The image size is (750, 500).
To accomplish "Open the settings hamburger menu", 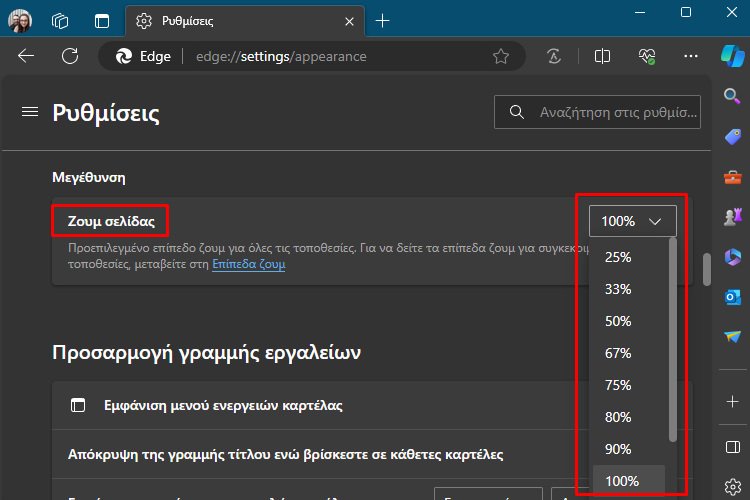I will pyautogui.click(x=29, y=112).
